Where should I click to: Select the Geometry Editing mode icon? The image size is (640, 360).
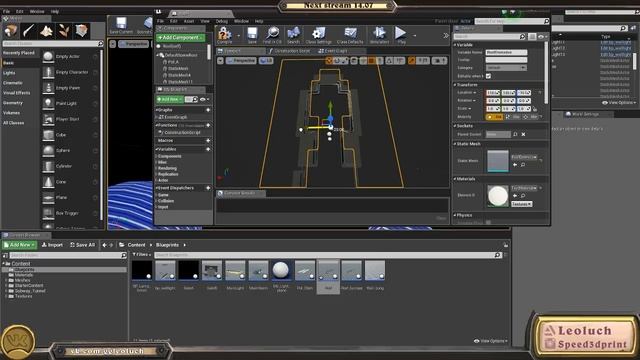click(x=82, y=31)
